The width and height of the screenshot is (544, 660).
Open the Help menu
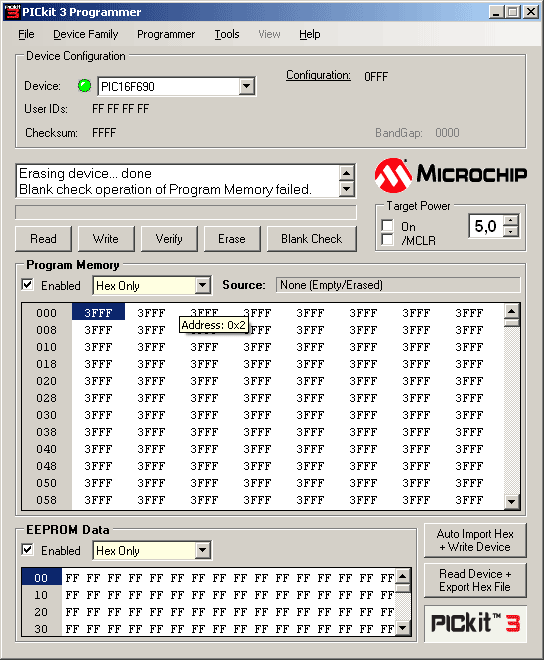[310, 34]
